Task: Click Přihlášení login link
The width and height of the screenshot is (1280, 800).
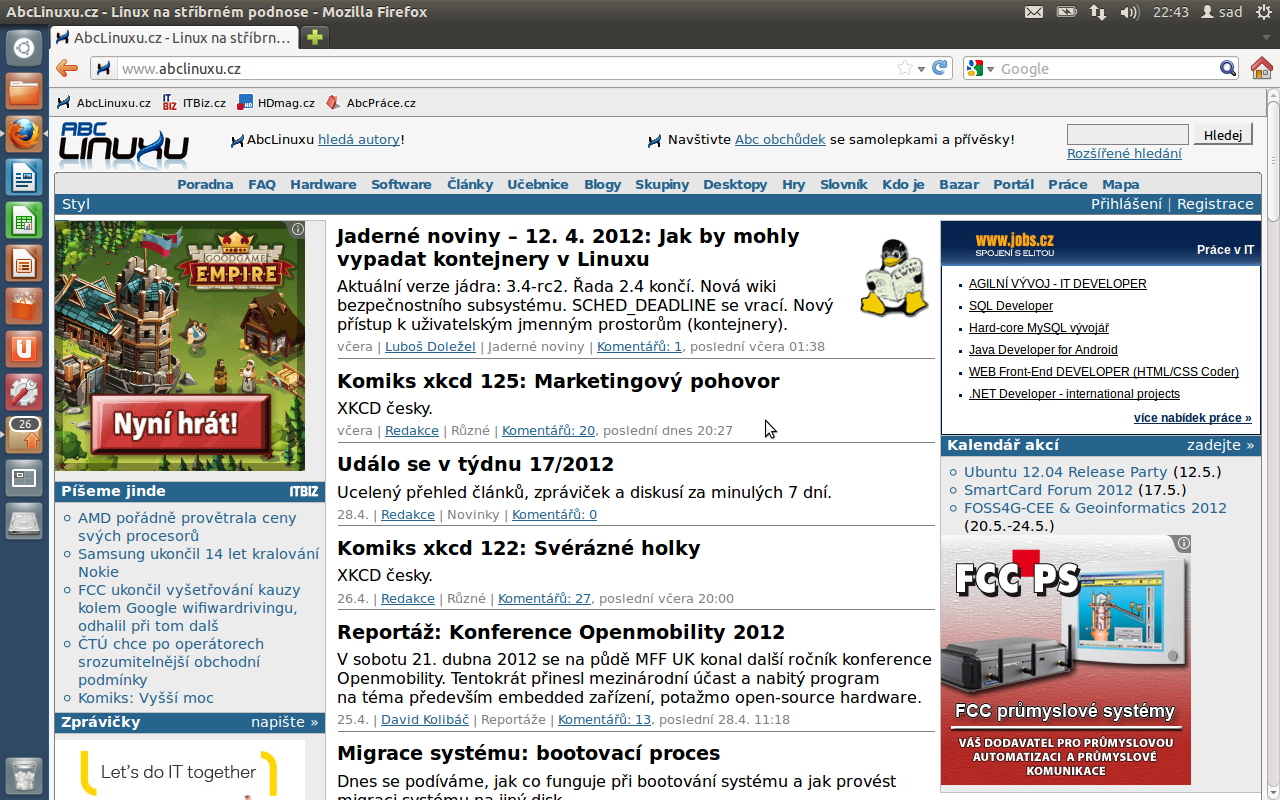Action: (x=1126, y=204)
